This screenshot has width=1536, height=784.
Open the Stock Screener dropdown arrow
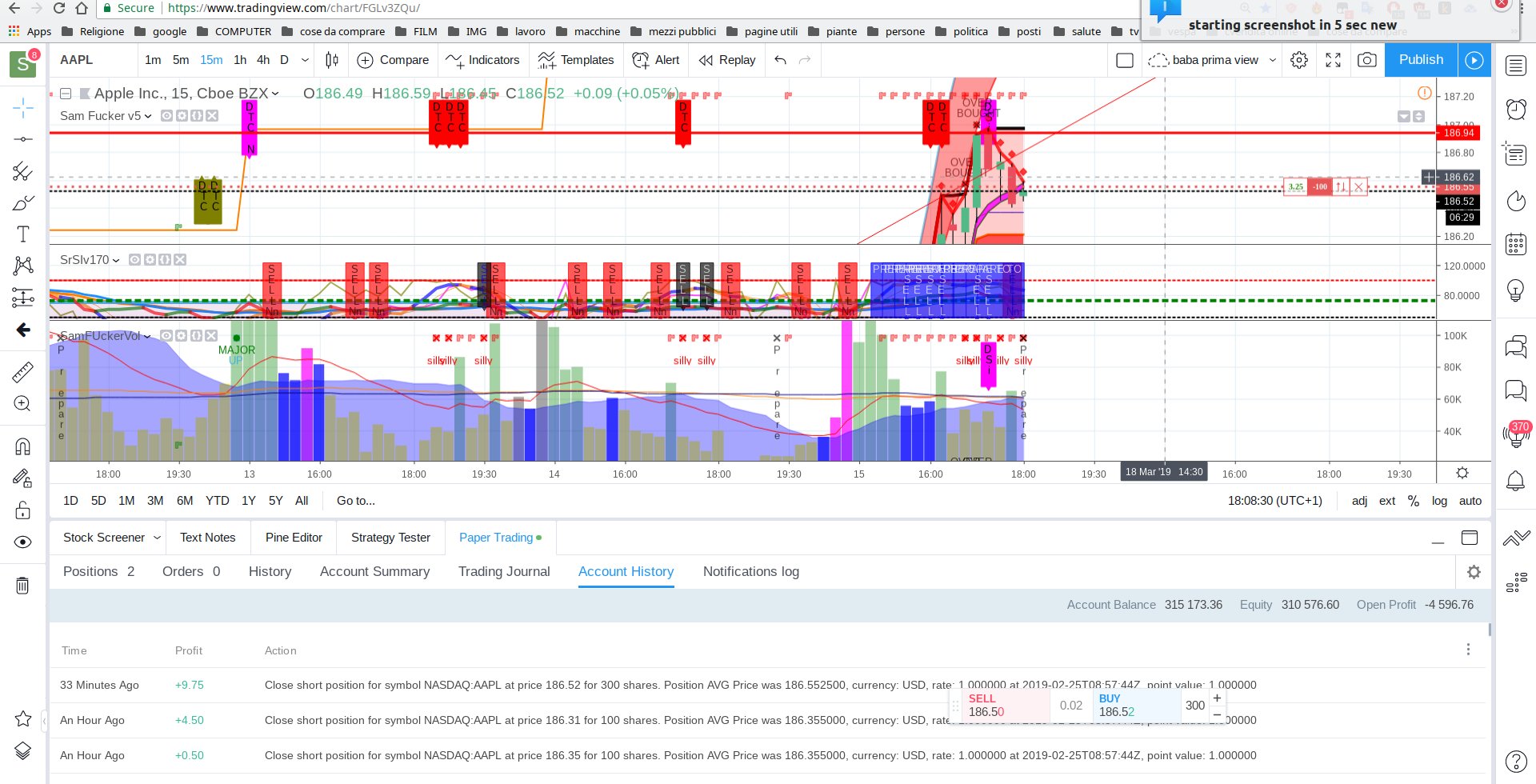157,538
